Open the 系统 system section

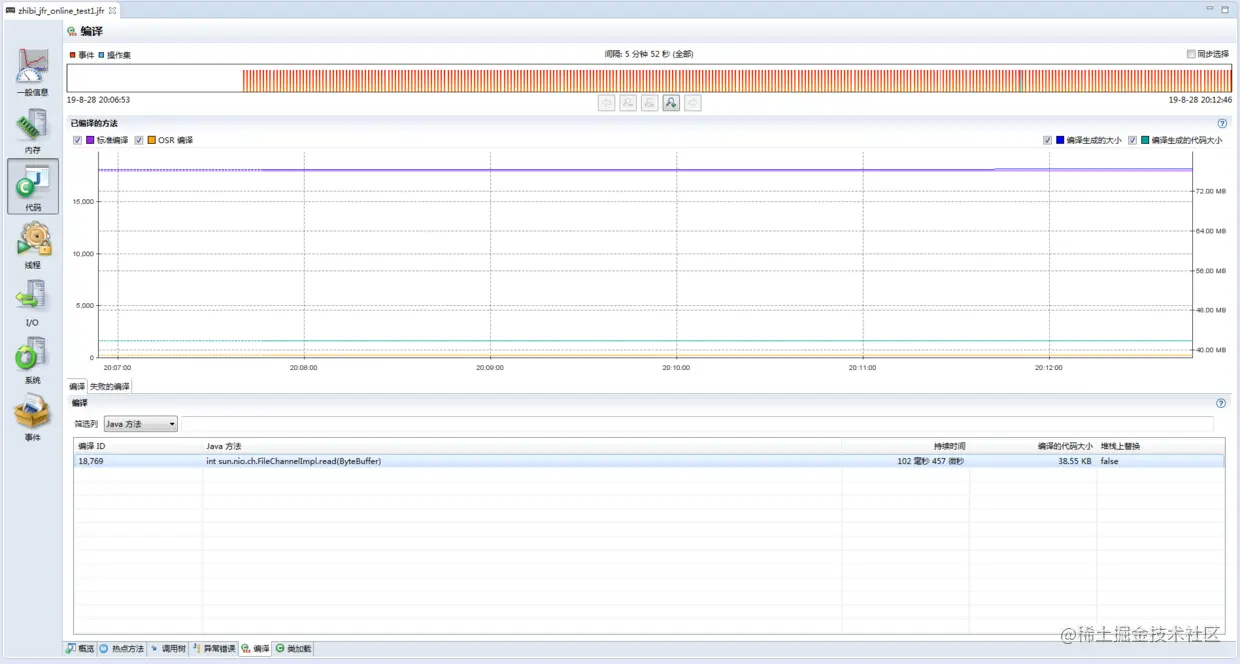(32, 359)
